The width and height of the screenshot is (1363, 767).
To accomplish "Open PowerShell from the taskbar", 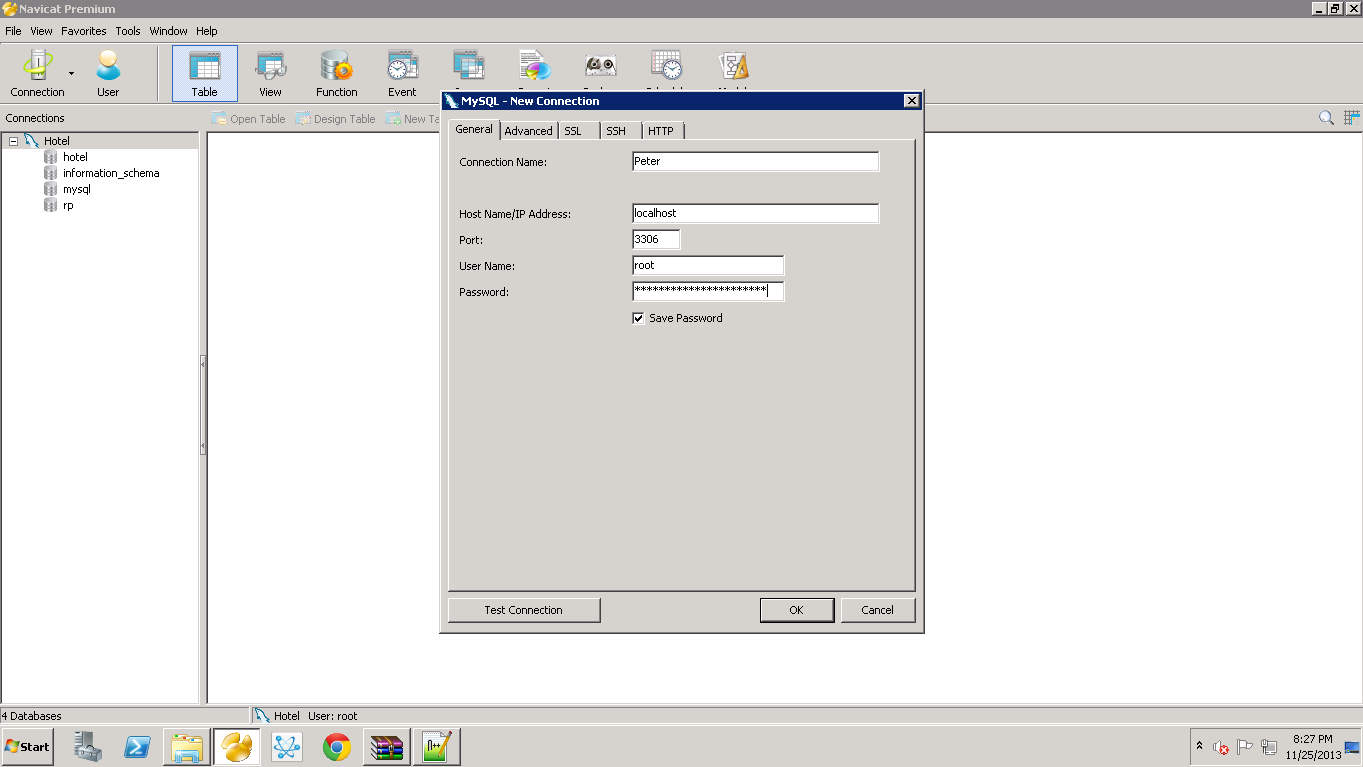I will [x=137, y=746].
